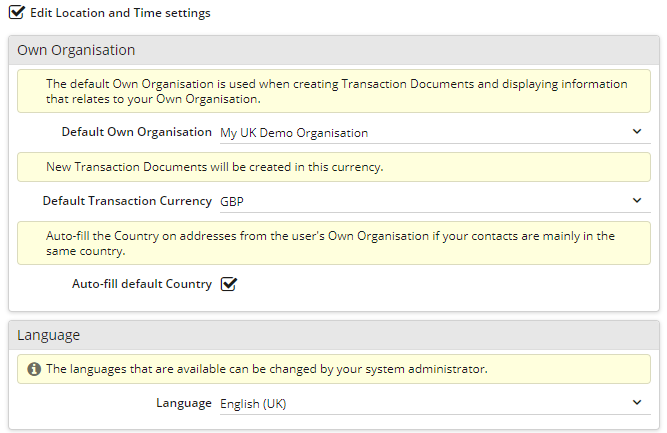
Task: Click the system administrator languages note text
Action: tap(267, 369)
